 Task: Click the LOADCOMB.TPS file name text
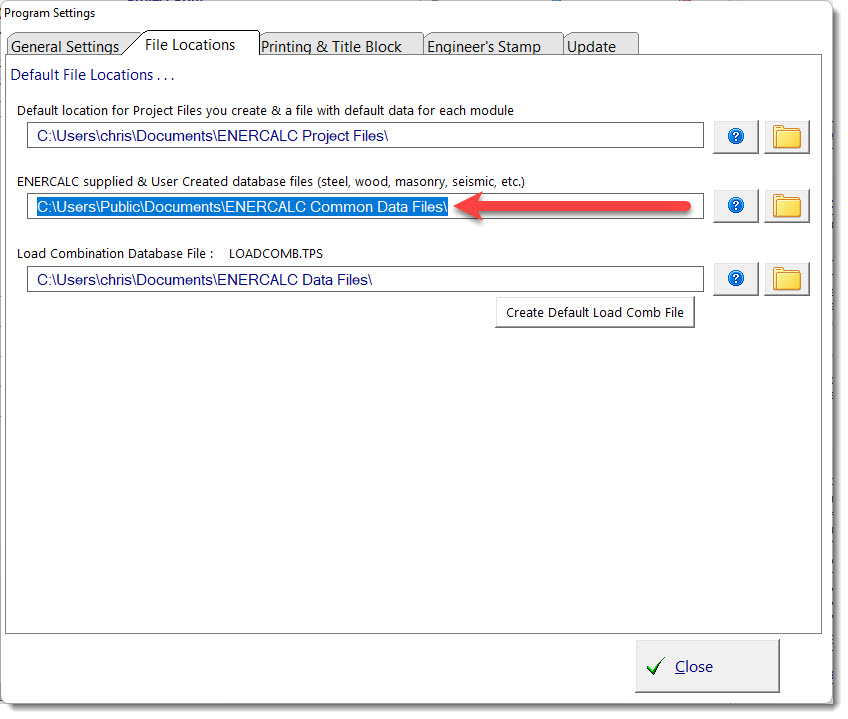(275, 254)
